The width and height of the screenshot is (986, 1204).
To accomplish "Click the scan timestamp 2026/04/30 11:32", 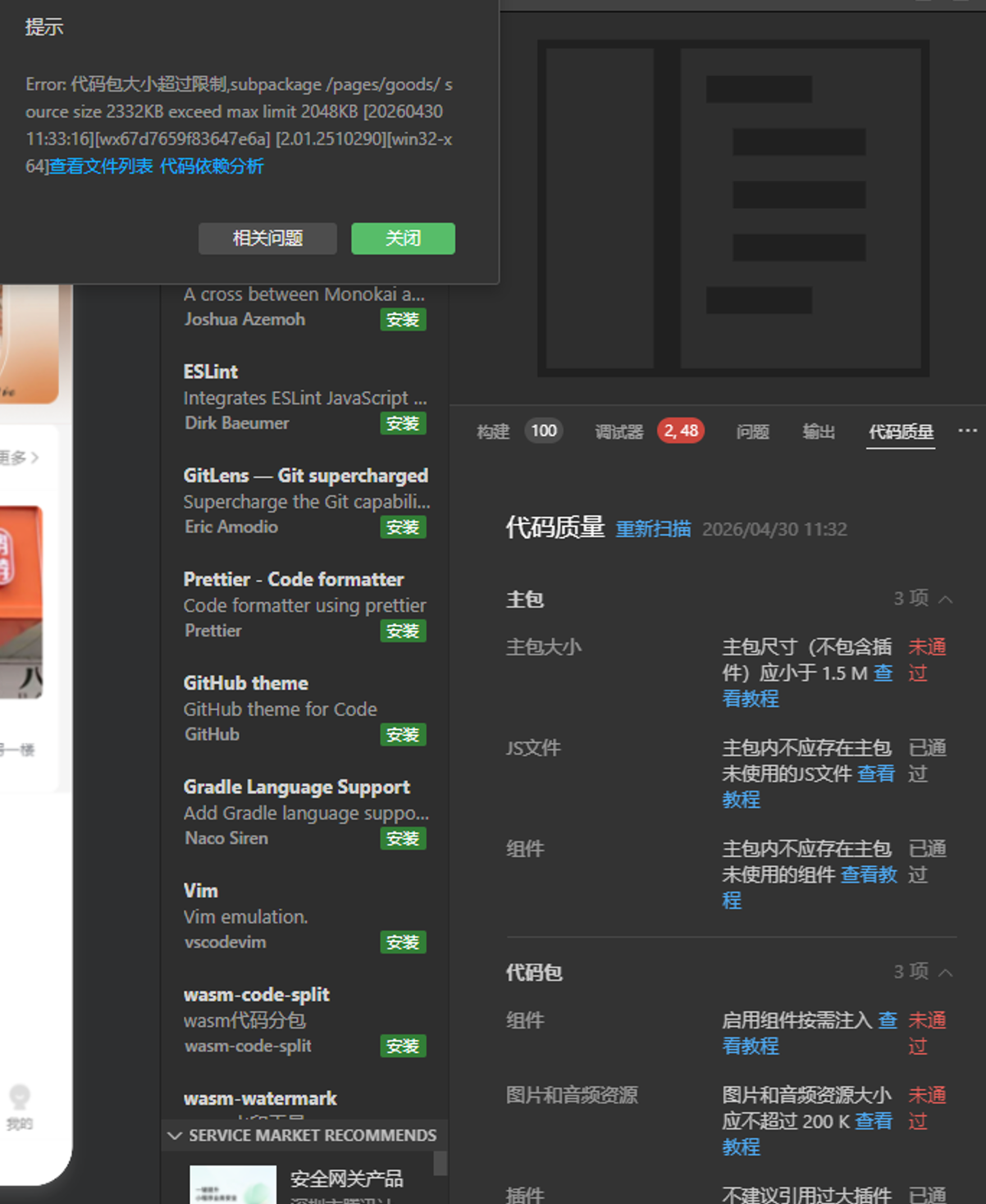I will tap(774, 529).
